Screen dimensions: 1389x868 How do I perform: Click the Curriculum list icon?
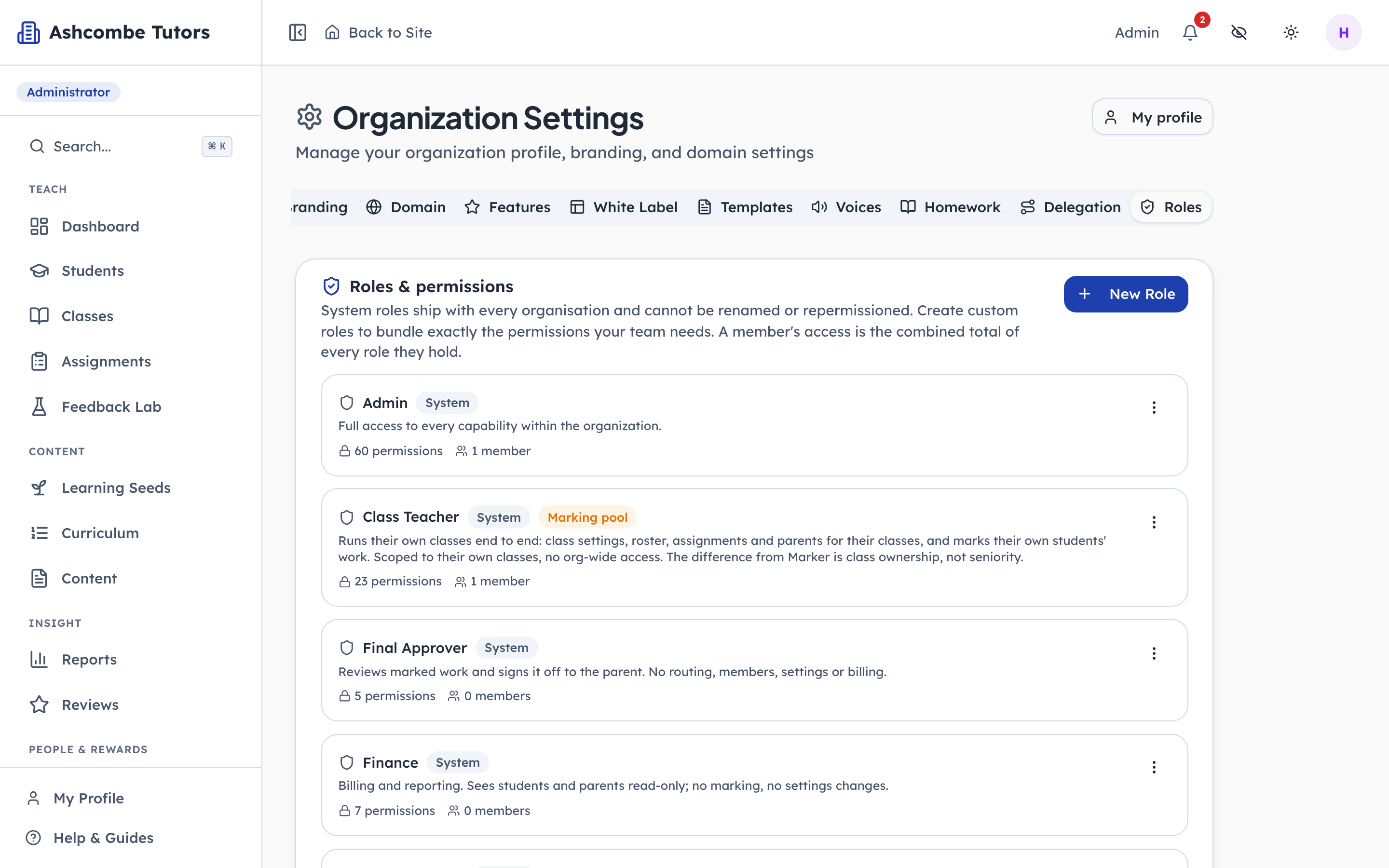pyautogui.click(x=39, y=533)
